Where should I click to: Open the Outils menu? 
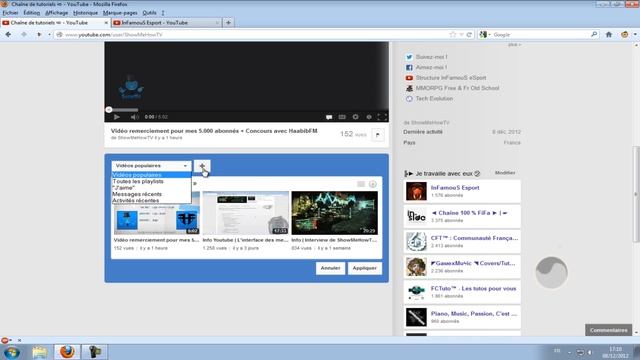click(149, 13)
